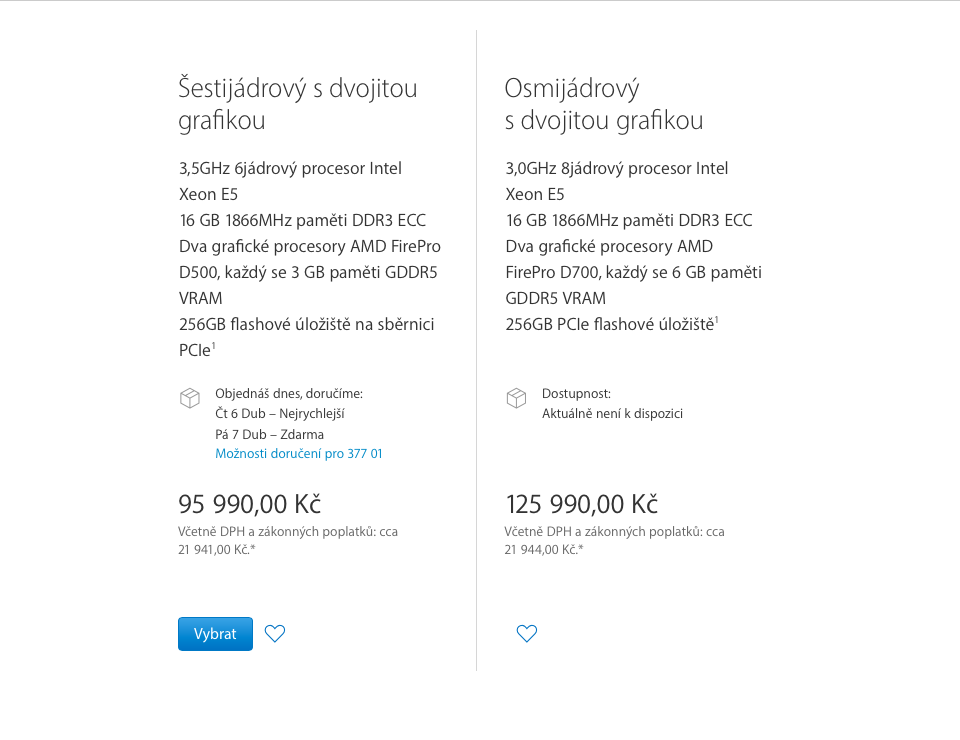Click the 3,5GHz 6jádrový procesor spec line
Image resolution: width=960 pixels, height=740 pixels.
coord(290,169)
